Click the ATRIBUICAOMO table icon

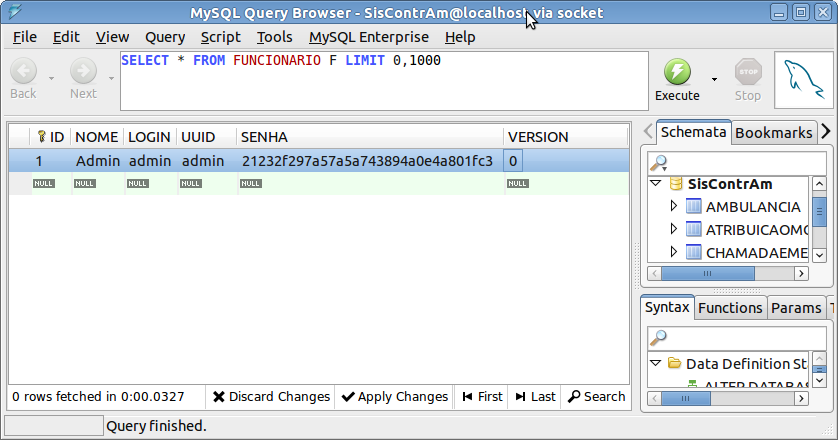pyautogui.click(x=693, y=229)
